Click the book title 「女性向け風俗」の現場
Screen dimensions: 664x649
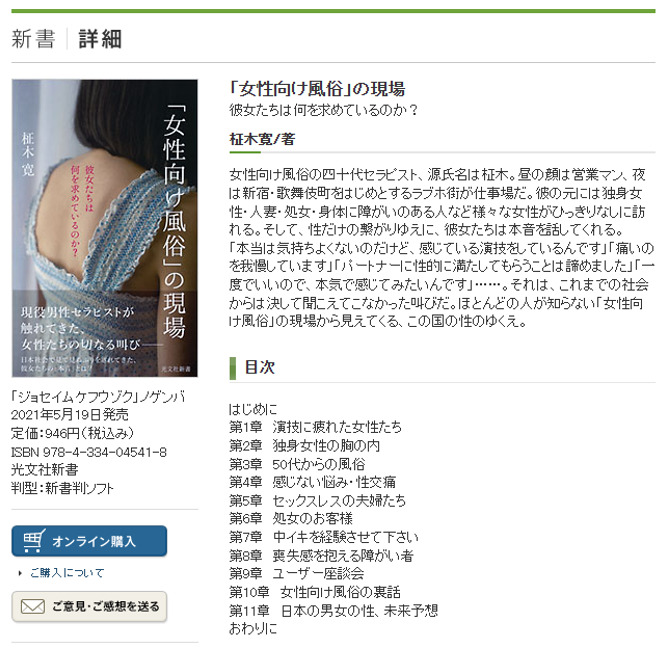[317, 89]
